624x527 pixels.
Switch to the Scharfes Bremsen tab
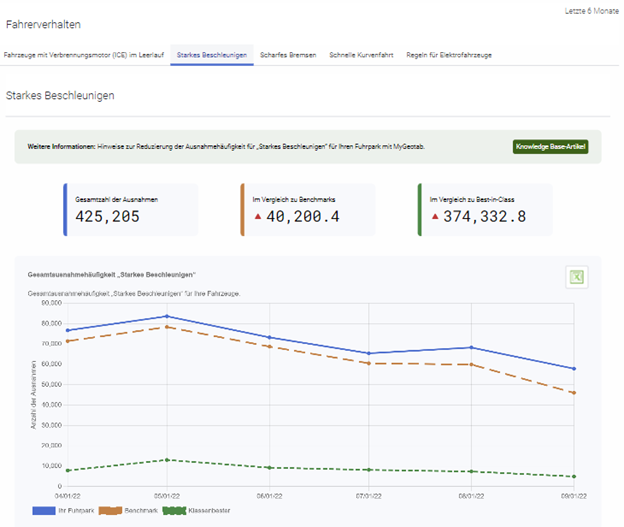(x=288, y=55)
